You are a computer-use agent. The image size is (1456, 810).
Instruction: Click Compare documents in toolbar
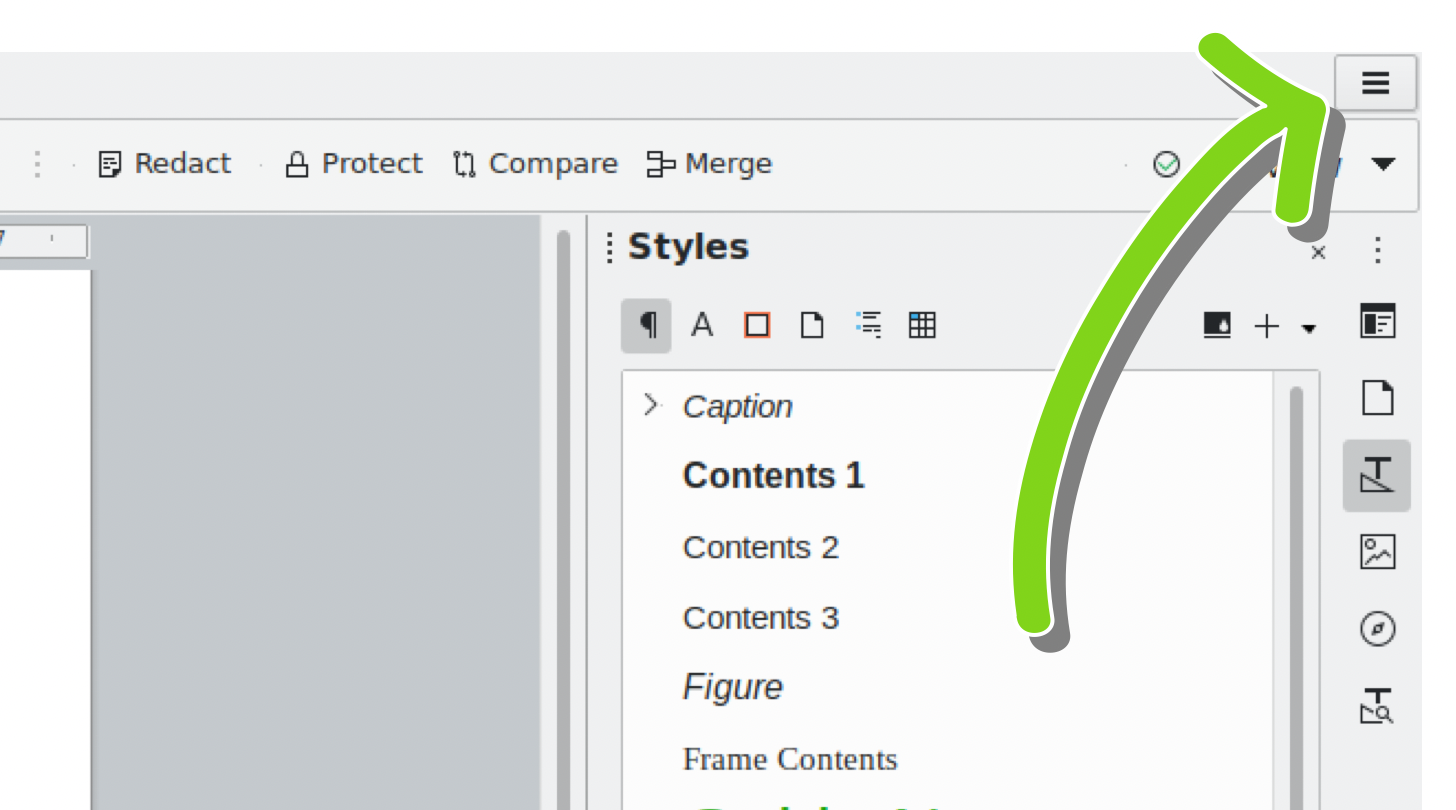[x=535, y=164]
